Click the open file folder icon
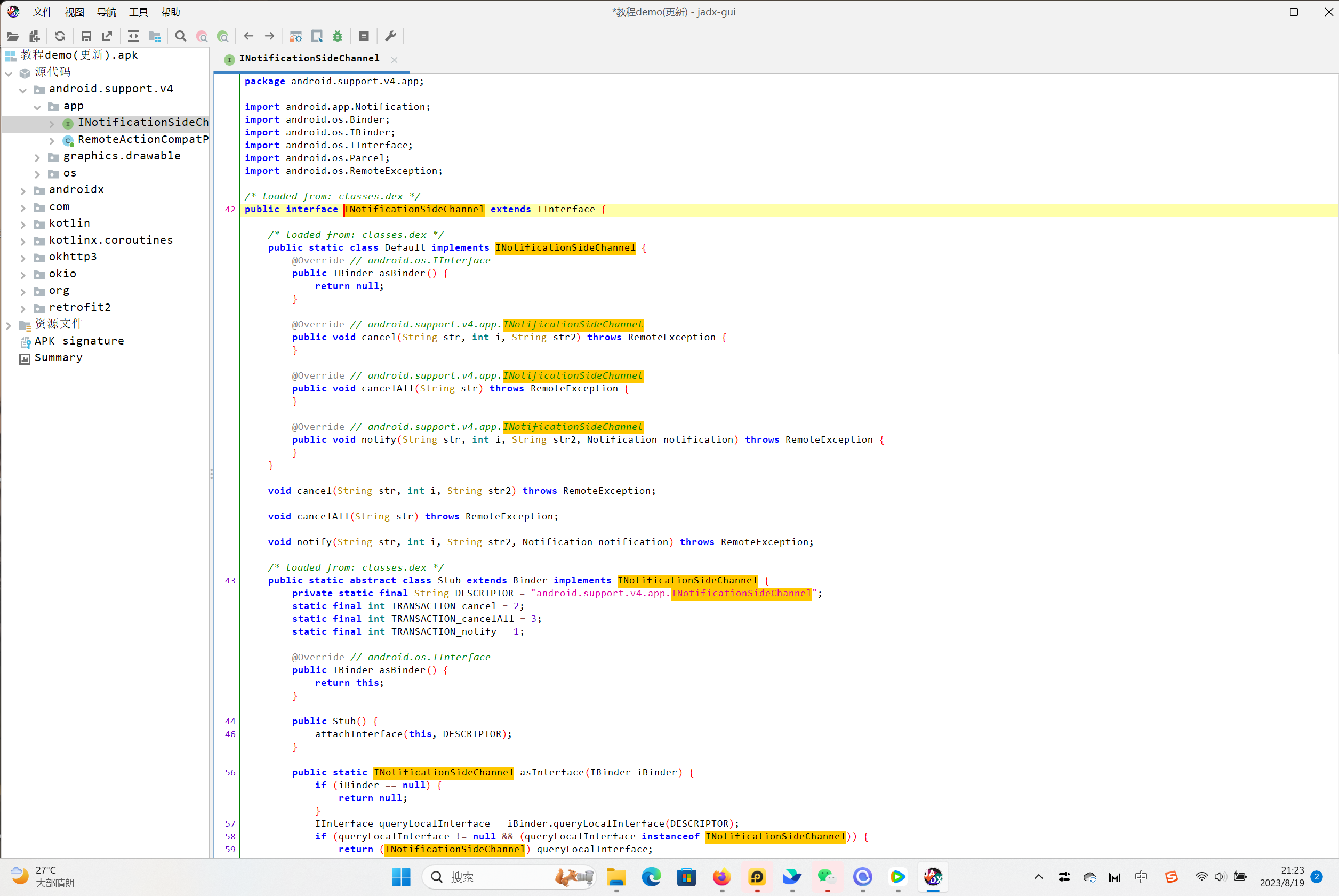 click(13, 37)
